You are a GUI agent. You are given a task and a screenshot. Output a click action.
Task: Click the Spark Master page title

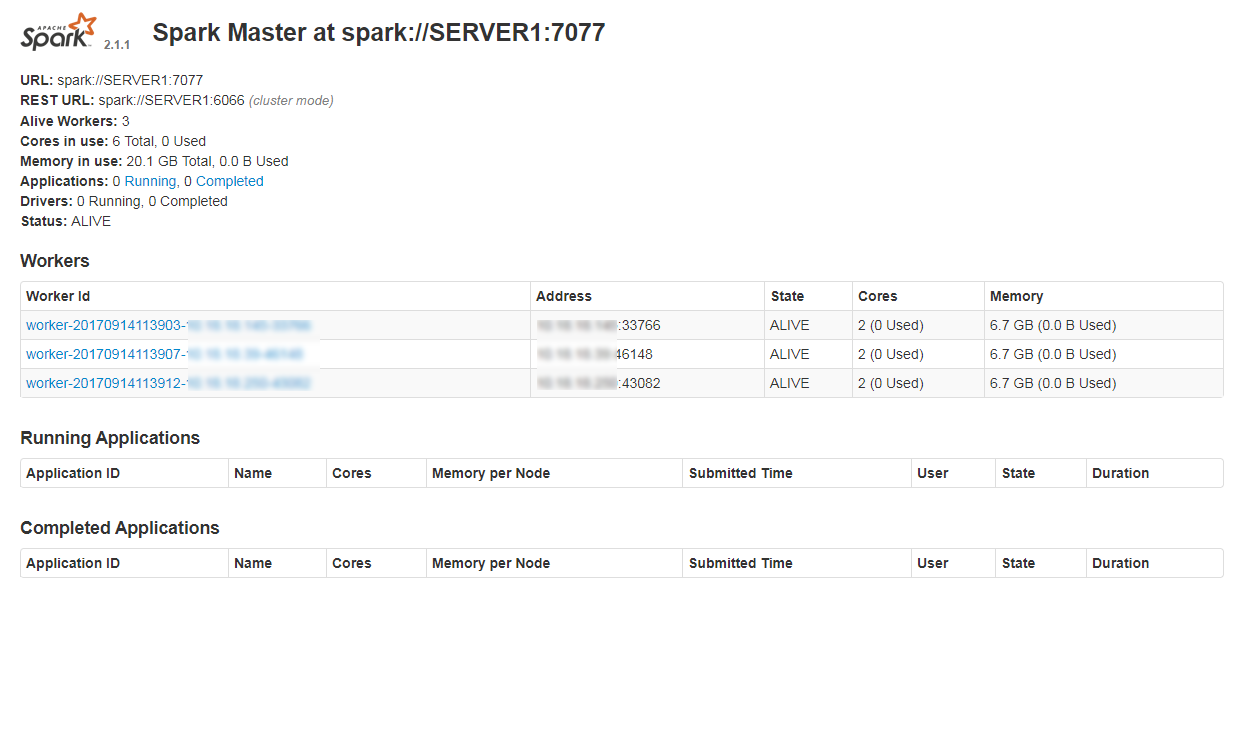[379, 32]
